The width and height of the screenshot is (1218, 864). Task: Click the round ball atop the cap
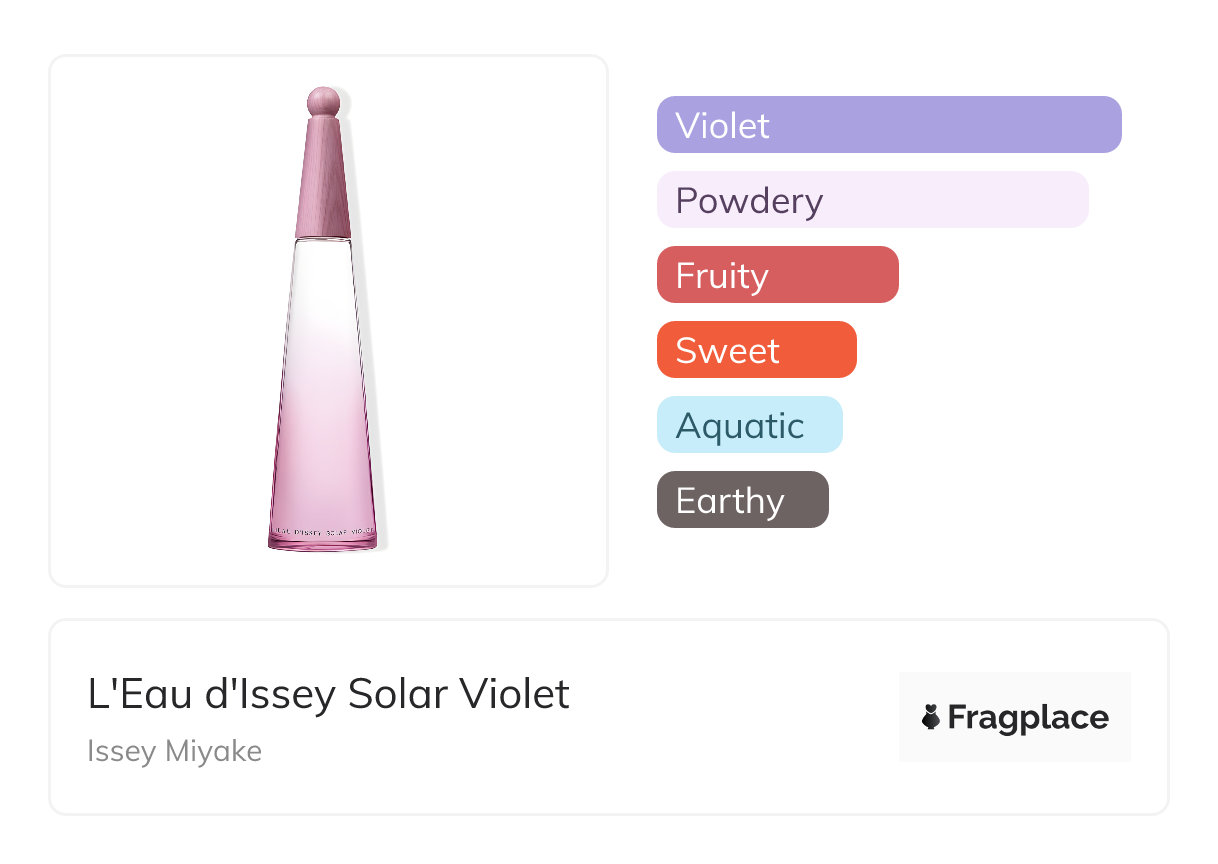[323, 100]
